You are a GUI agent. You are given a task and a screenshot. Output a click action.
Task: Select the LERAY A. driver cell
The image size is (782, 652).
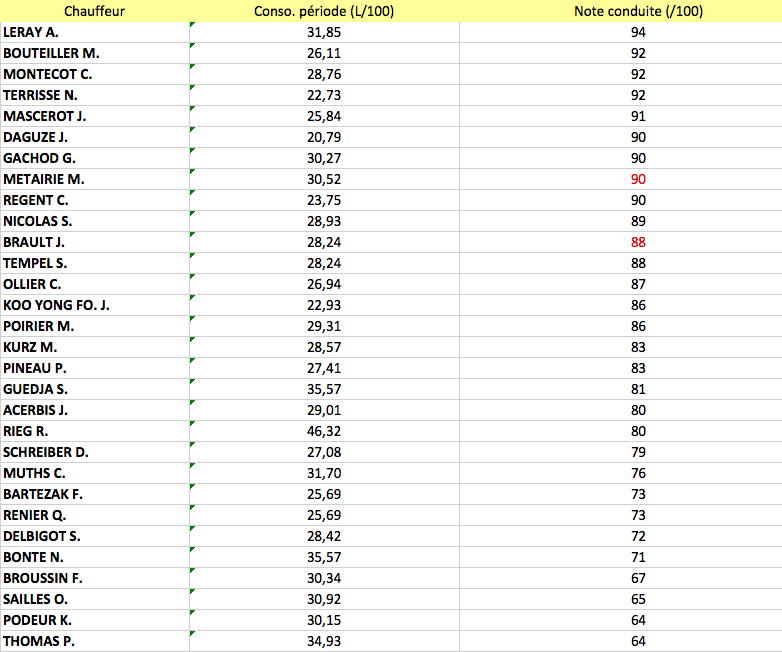(30, 32)
